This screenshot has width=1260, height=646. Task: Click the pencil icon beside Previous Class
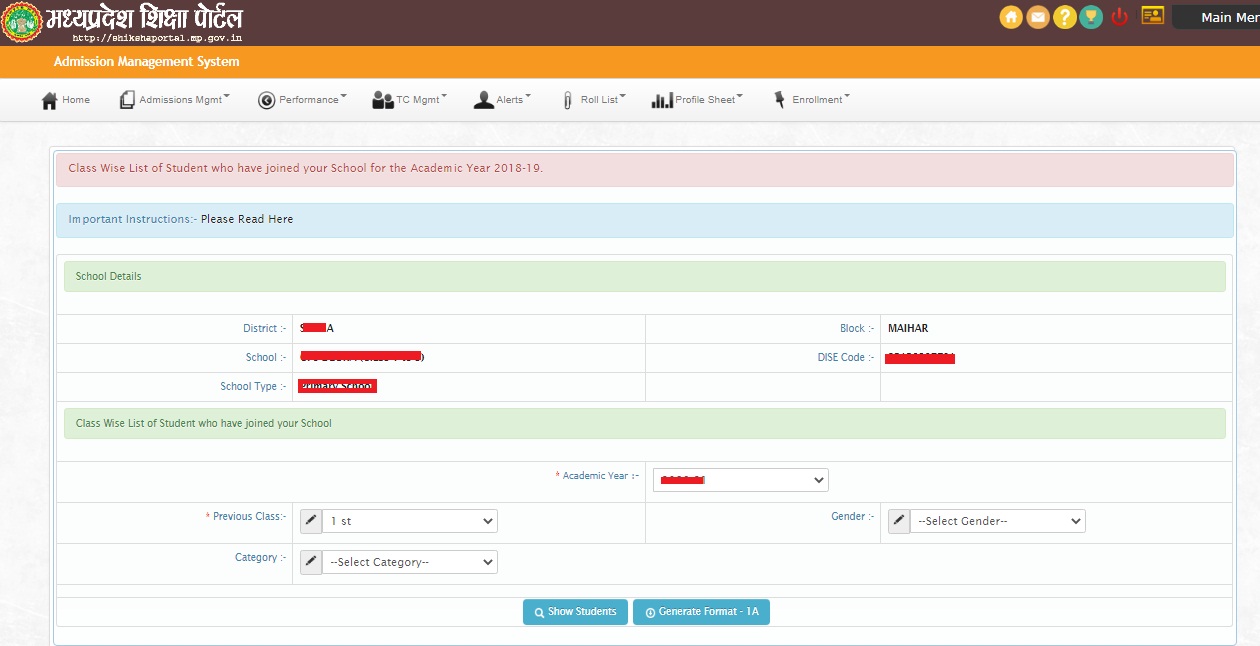click(x=311, y=521)
